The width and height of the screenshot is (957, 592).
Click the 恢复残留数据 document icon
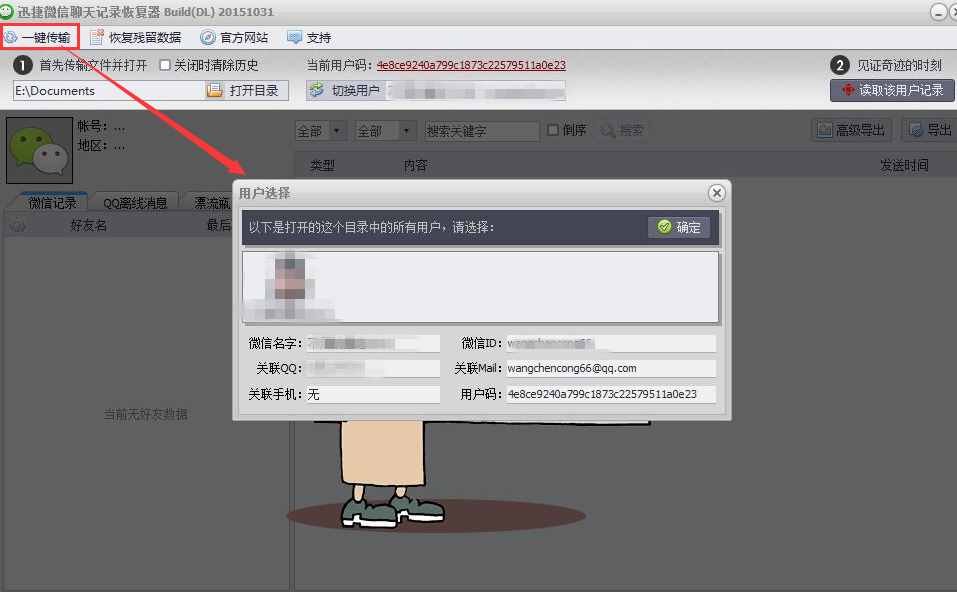click(x=96, y=38)
